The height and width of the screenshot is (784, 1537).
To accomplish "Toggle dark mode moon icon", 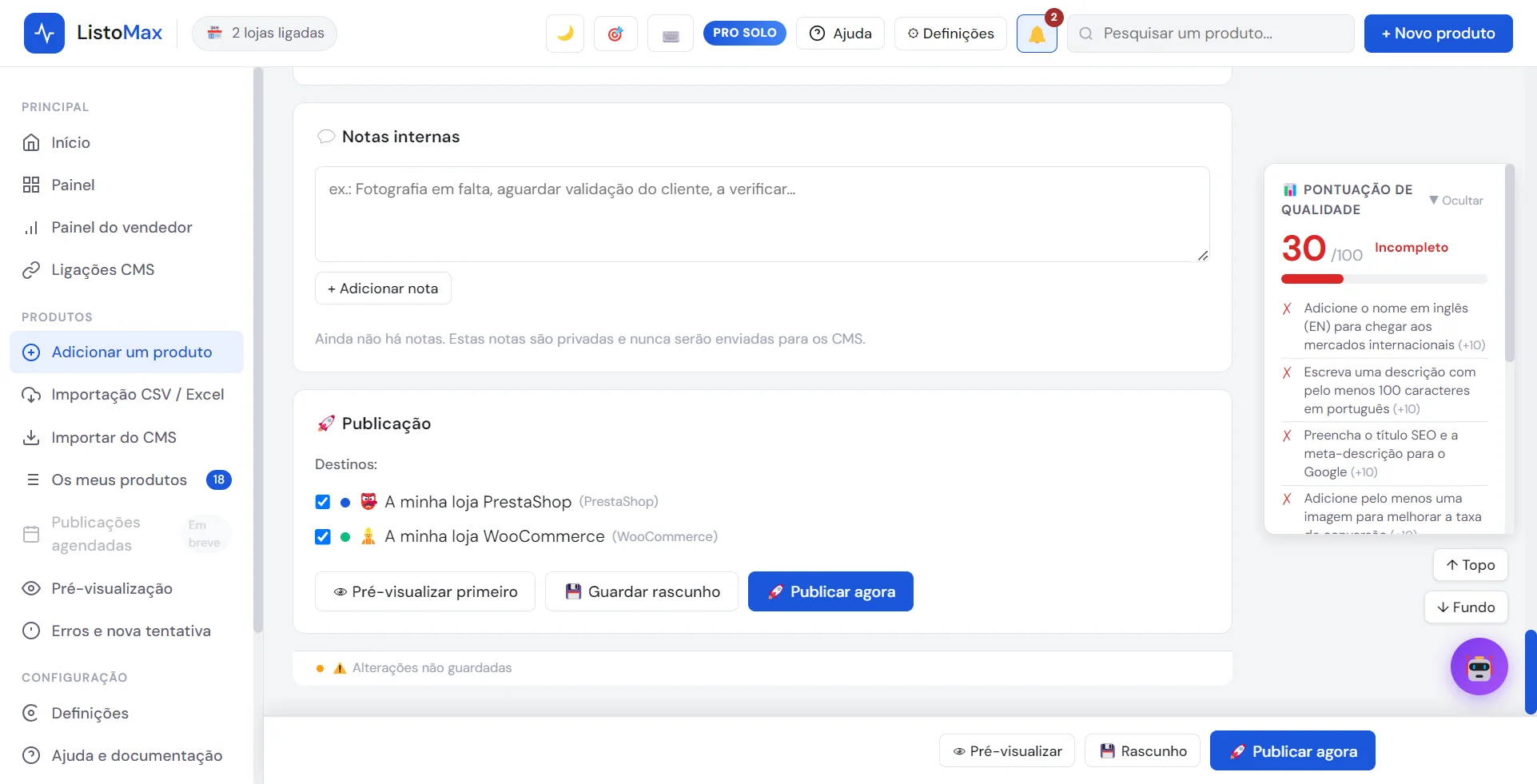I will tap(565, 34).
